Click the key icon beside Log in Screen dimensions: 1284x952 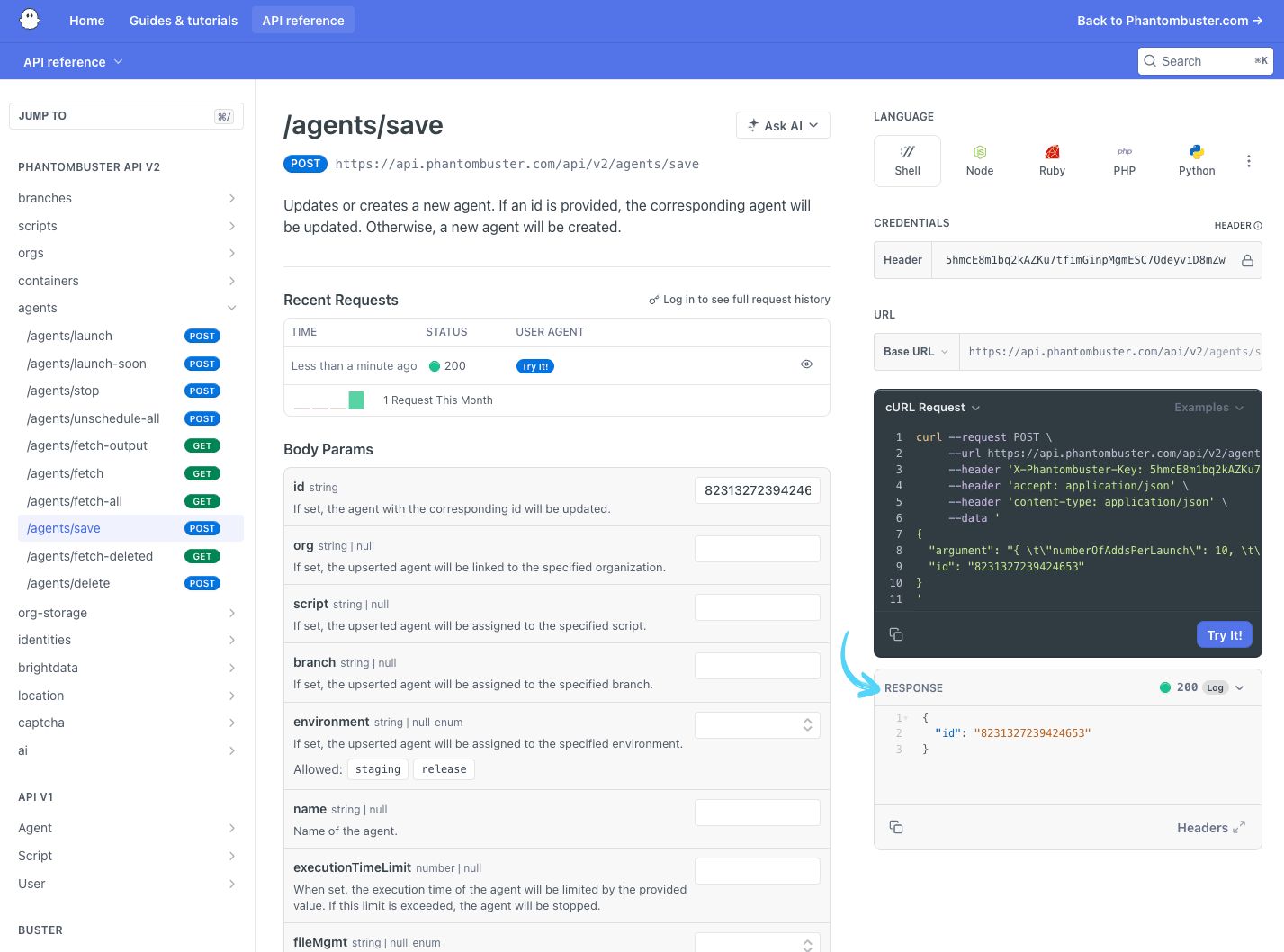654,300
